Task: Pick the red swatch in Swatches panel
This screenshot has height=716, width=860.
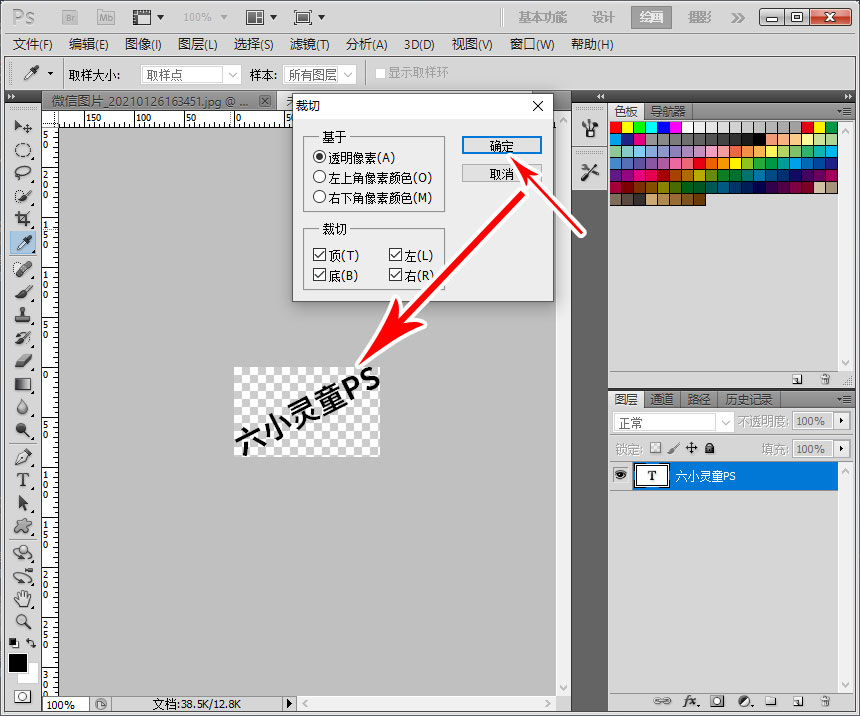Action: [x=615, y=127]
